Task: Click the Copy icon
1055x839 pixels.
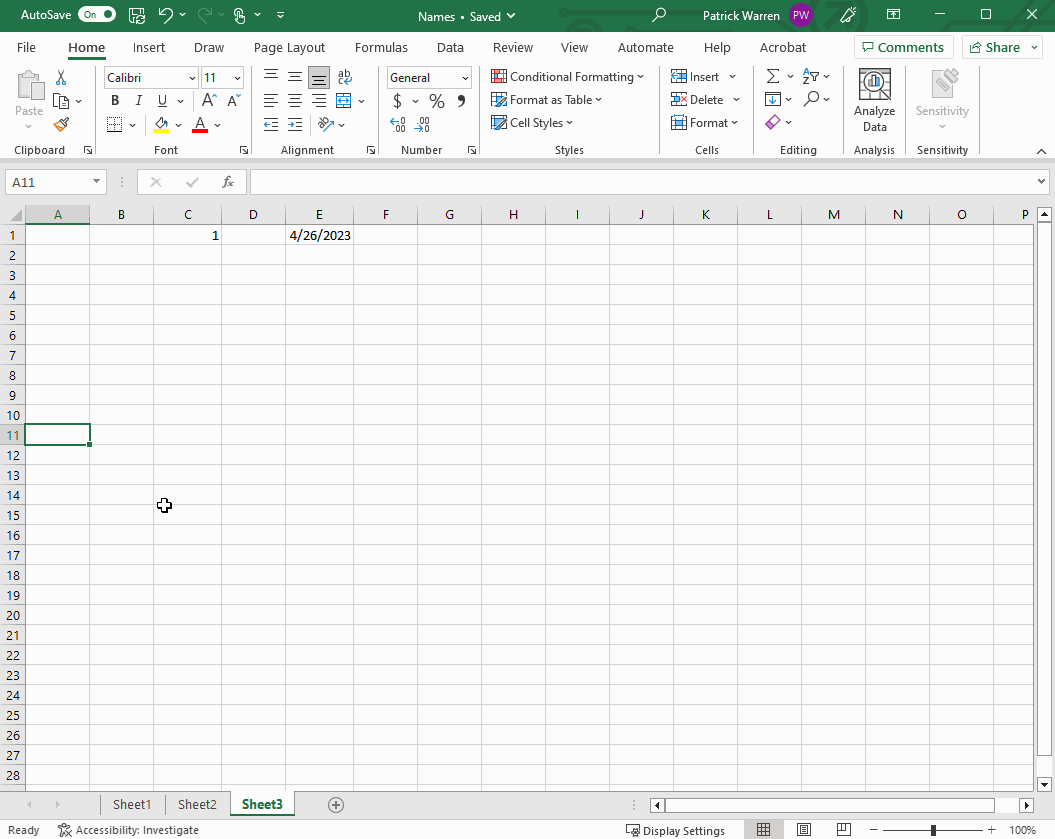Action: click(61, 101)
